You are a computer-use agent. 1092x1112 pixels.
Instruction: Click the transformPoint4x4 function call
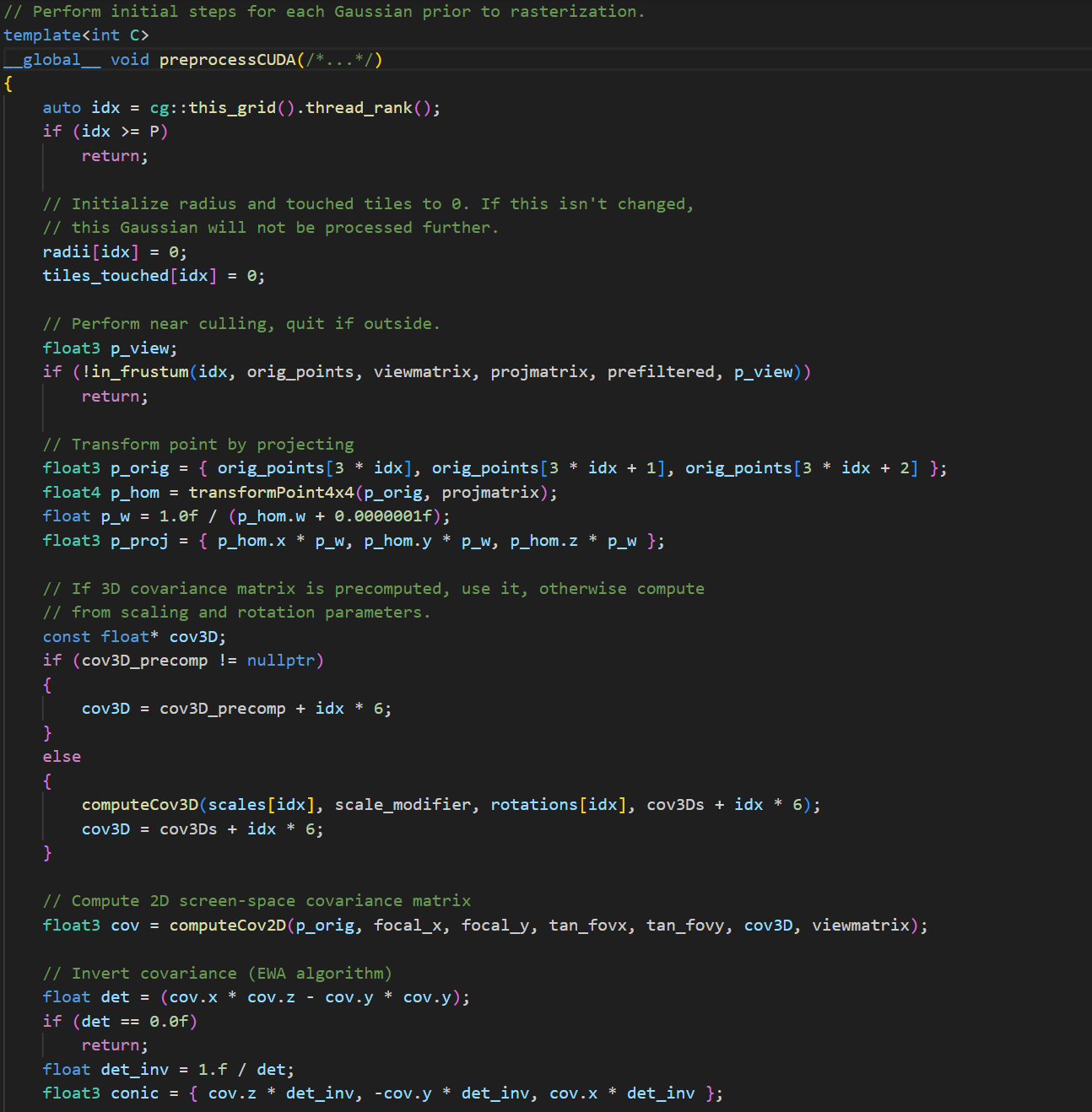pyautogui.click(x=272, y=493)
